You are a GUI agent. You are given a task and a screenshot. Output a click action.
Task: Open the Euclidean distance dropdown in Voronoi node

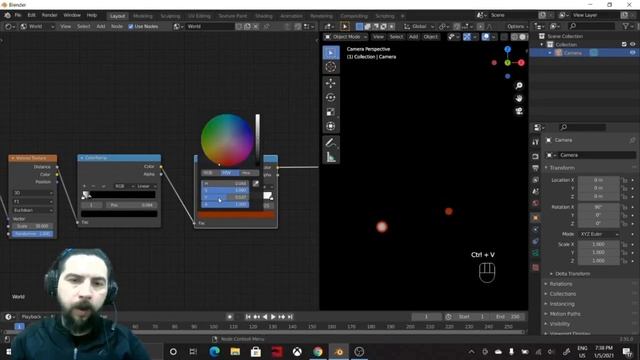click(33, 210)
